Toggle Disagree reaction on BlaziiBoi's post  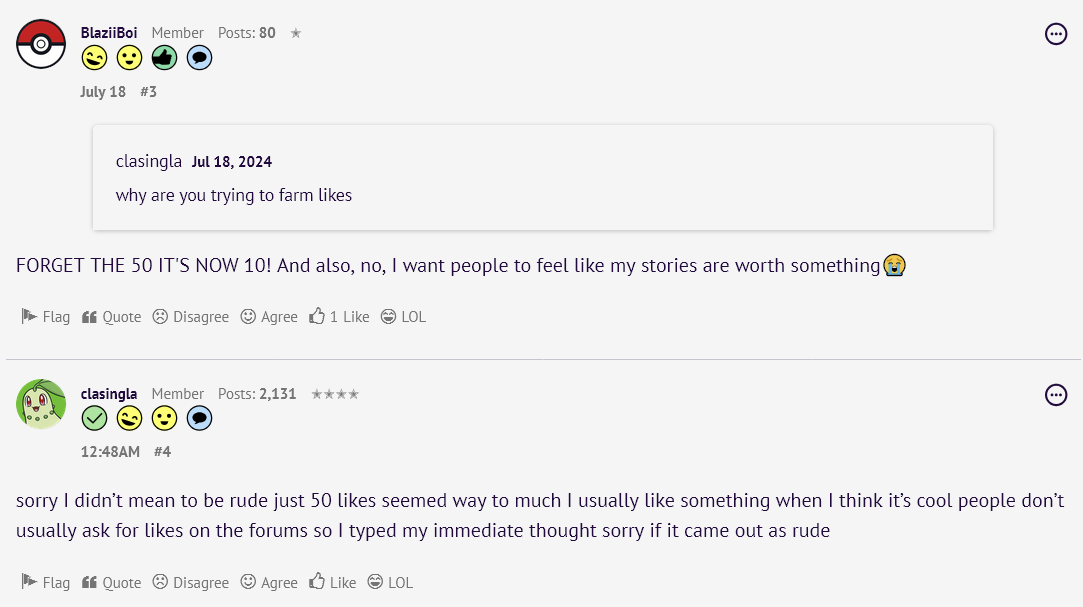(191, 316)
